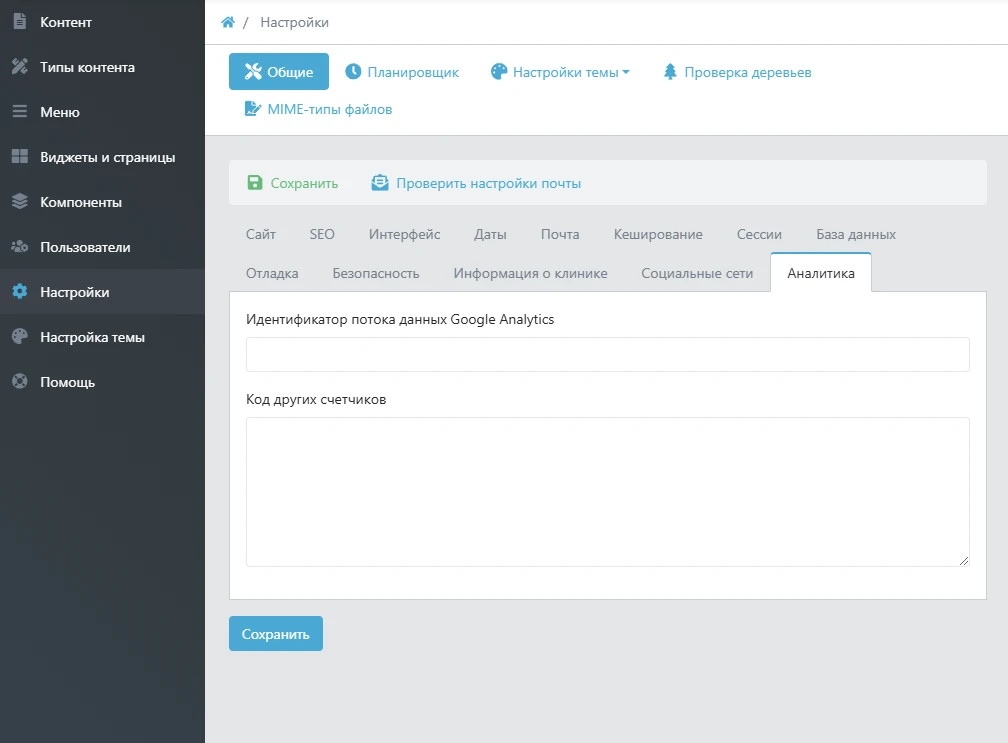Click the Help lifebuoy icon in sidebar
Image resolution: width=1008 pixels, height=743 pixels.
click(19, 382)
